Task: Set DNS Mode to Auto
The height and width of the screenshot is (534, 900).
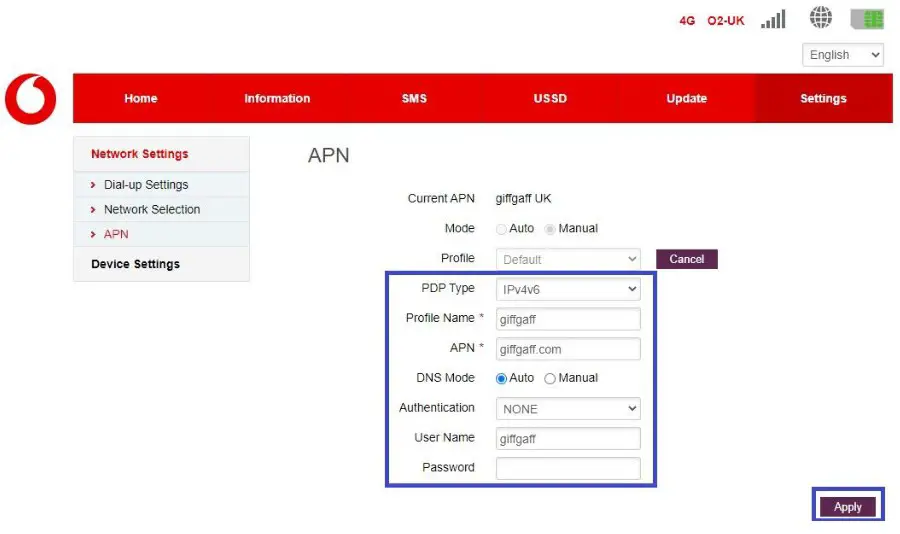Action: pos(502,379)
